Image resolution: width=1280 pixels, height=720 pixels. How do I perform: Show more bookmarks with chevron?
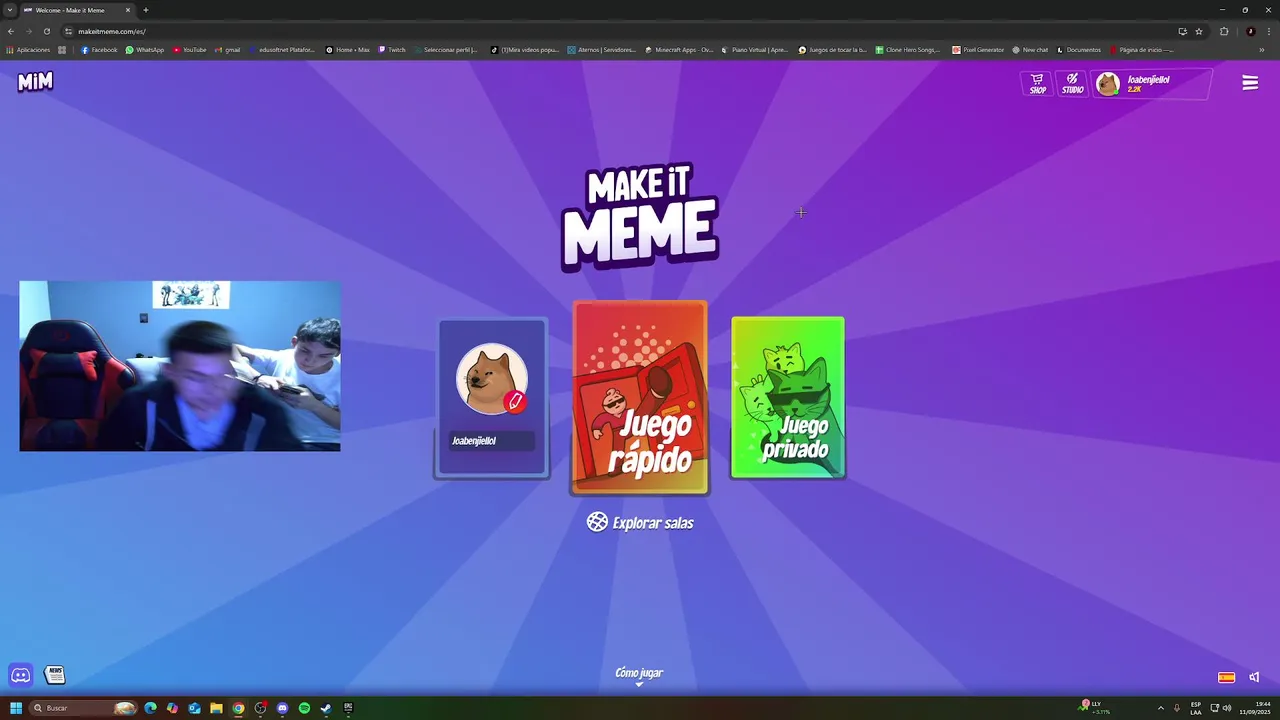pyautogui.click(x=1262, y=50)
